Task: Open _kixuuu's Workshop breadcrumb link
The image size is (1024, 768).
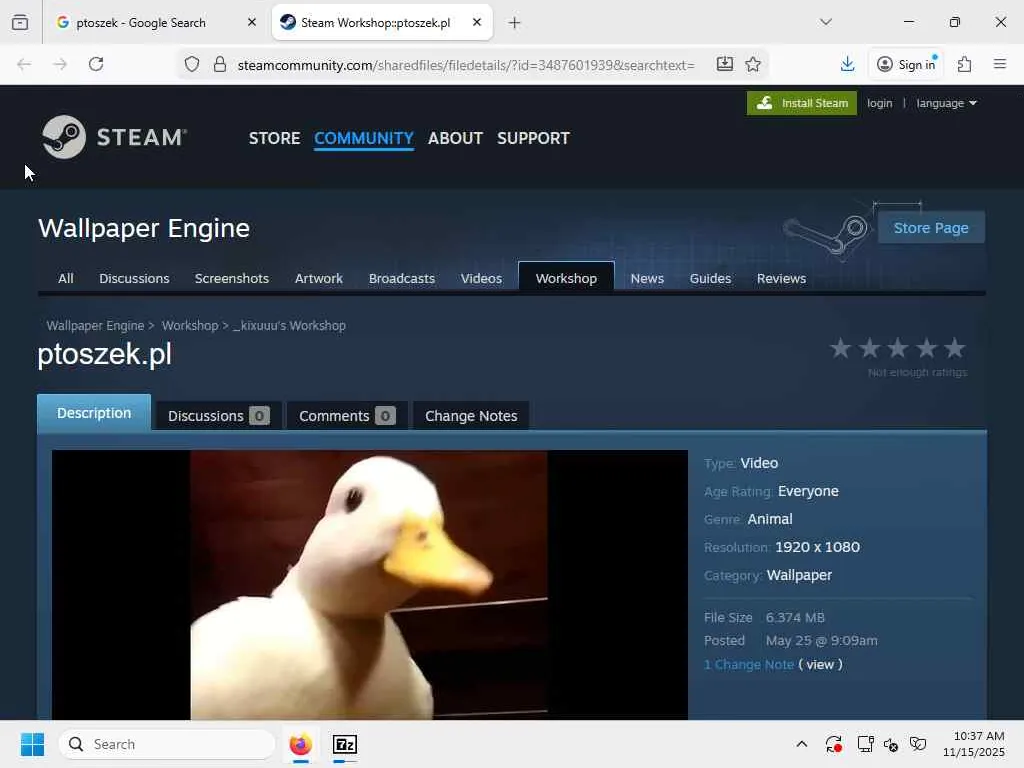Action: point(289,325)
